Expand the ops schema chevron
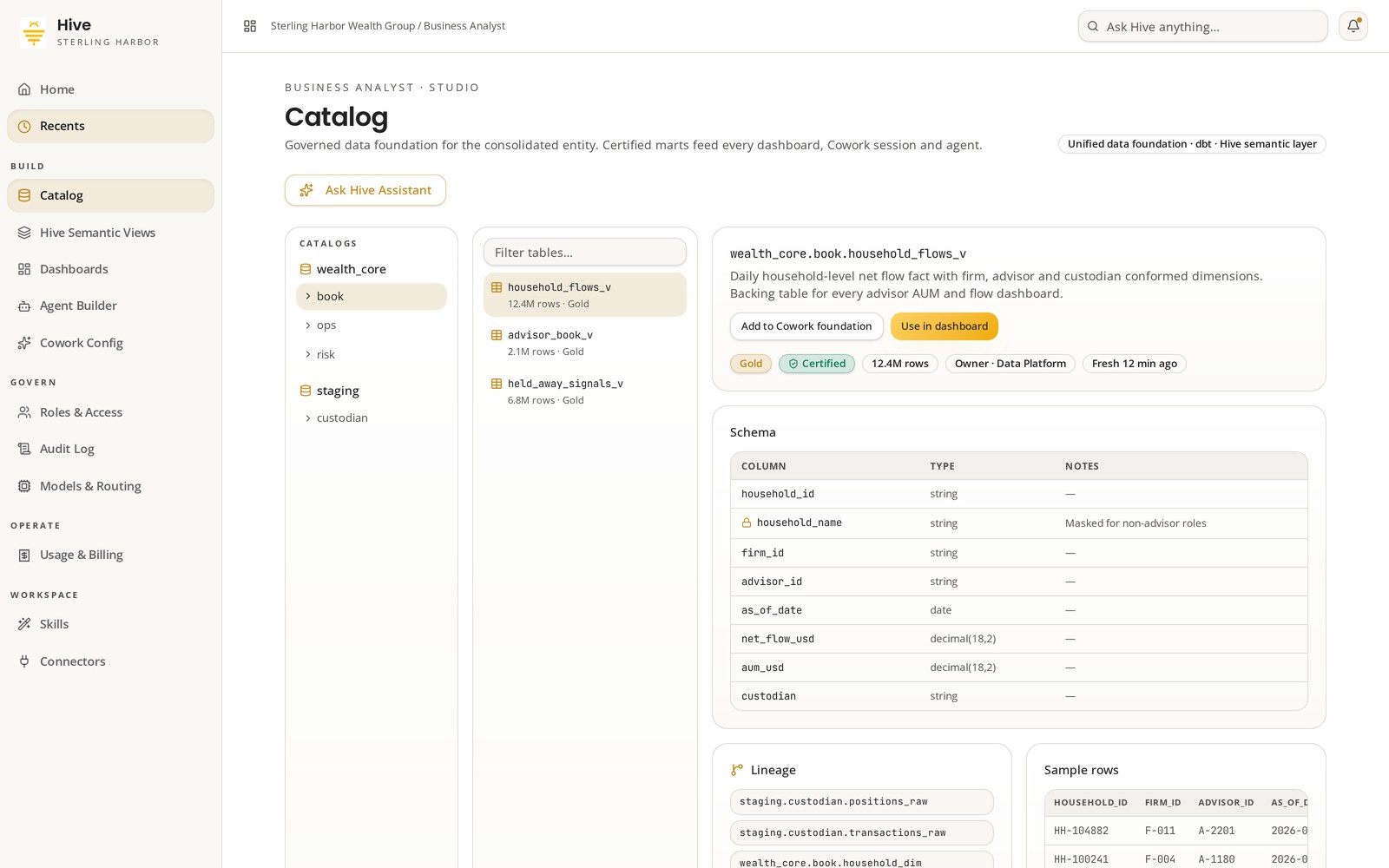This screenshot has height=868, width=1389. (x=307, y=325)
